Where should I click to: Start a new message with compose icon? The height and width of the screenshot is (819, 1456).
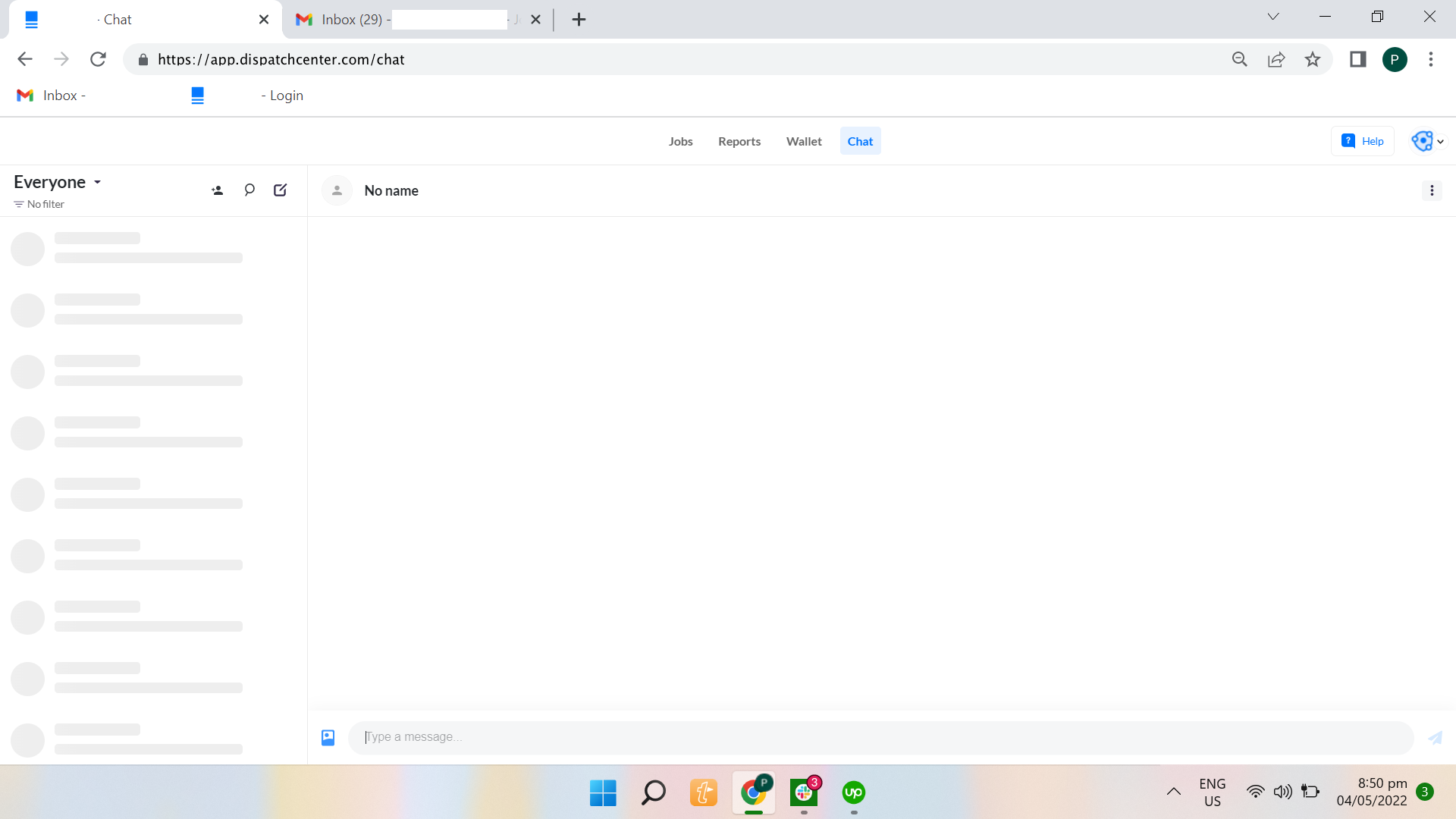coord(281,190)
